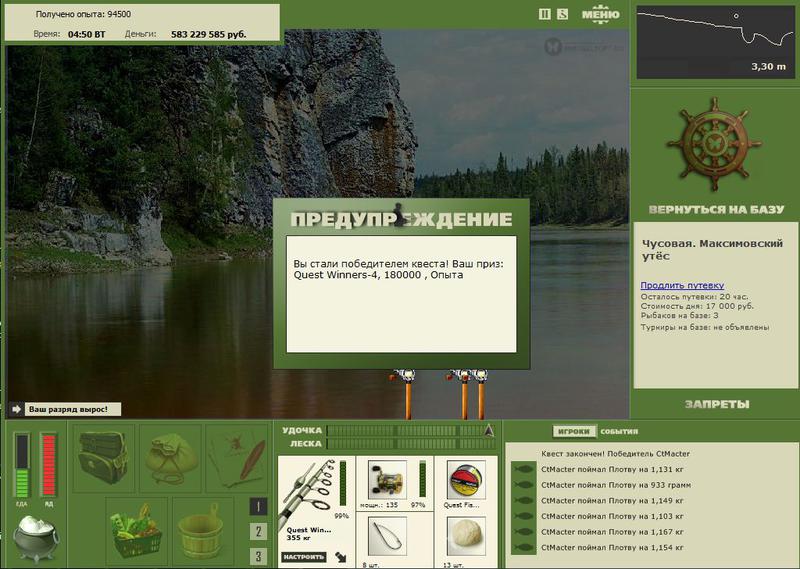Open the wooden bucket icon
The height and width of the screenshot is (569, 800).
[203, 531]
